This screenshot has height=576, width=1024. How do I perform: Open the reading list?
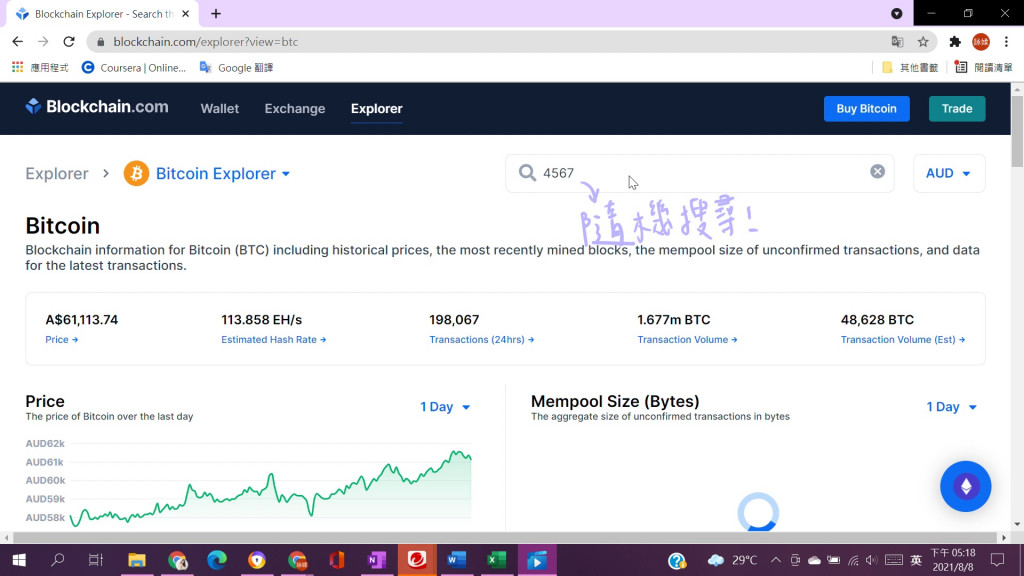(x=984, y=67)
